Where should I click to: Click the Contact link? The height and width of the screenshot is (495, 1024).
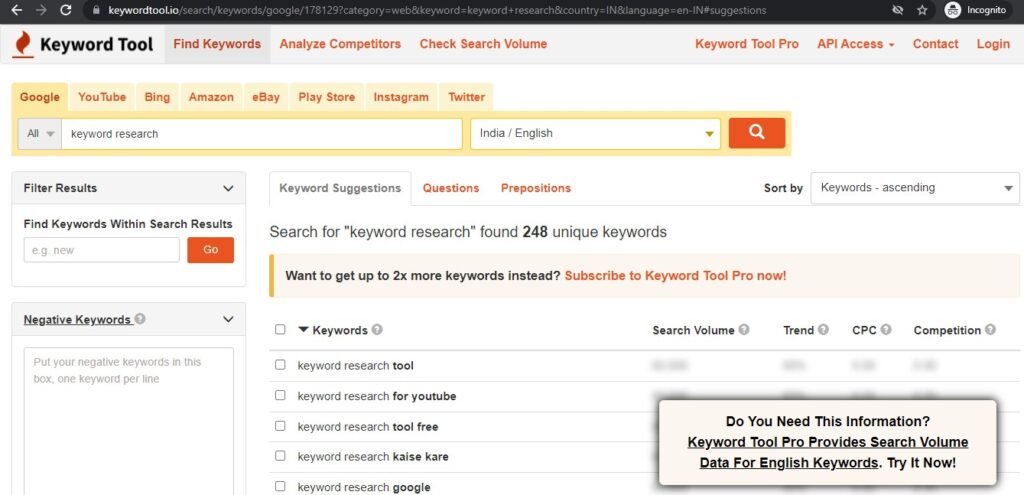[935, 44]
